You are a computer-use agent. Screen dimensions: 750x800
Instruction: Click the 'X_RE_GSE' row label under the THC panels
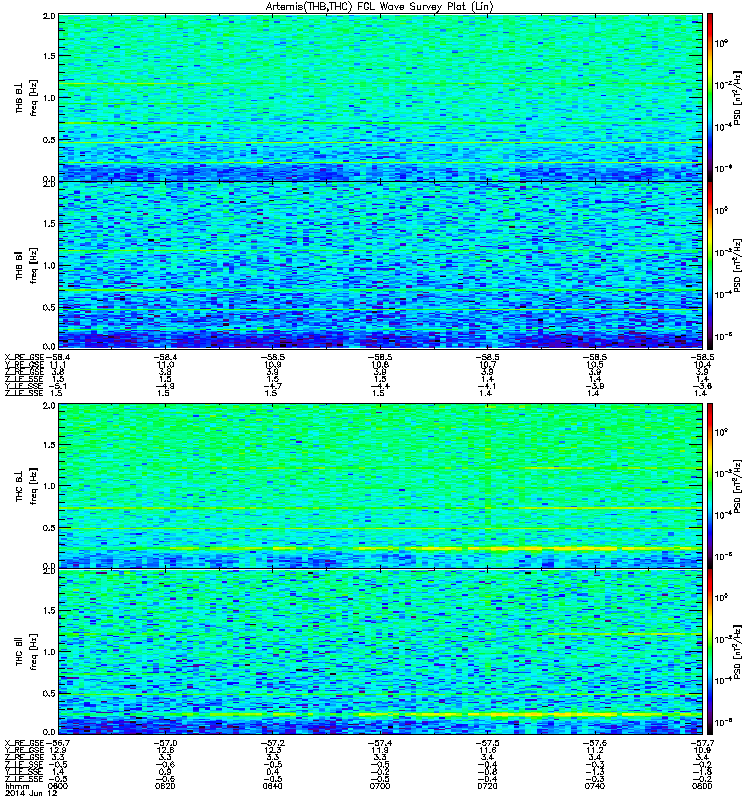[x=24, y=743]
